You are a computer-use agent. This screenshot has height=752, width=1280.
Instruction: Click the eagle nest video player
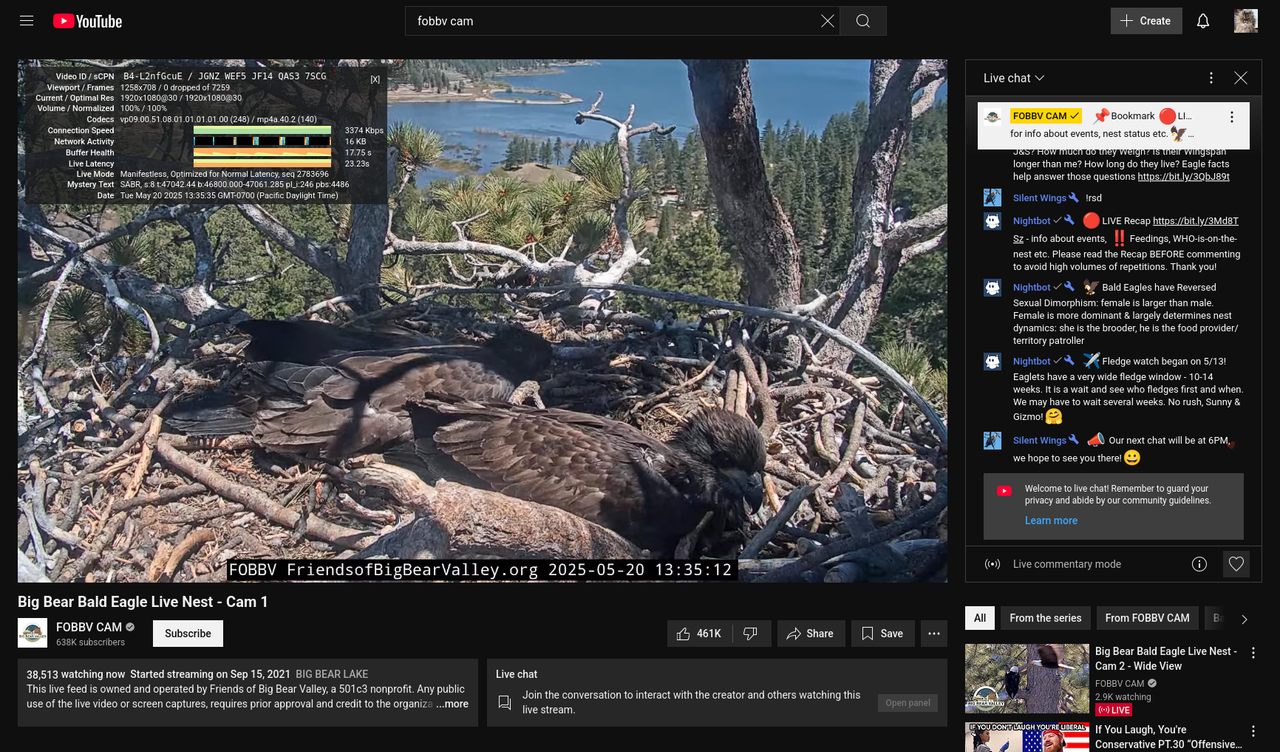click(482, 320)
